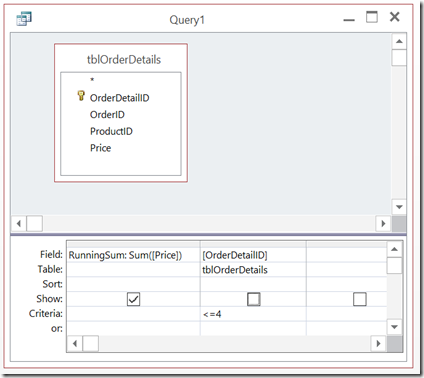The height and width of the screenshot is (378, 424).
Task: Click the upper pane scroll up arrow
Action: click(399, 41)
